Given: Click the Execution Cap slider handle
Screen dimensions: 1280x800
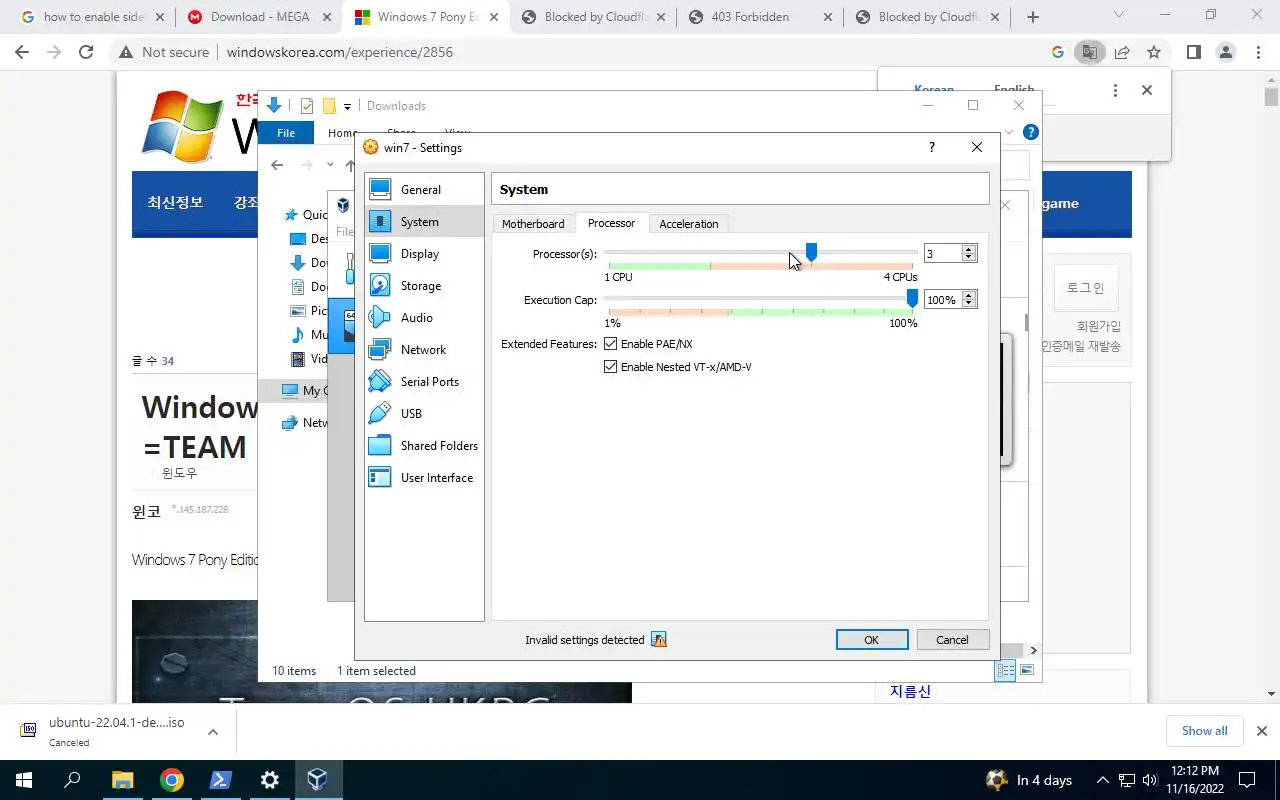Looking at the screenshot, I should click(x=912, y=298).
